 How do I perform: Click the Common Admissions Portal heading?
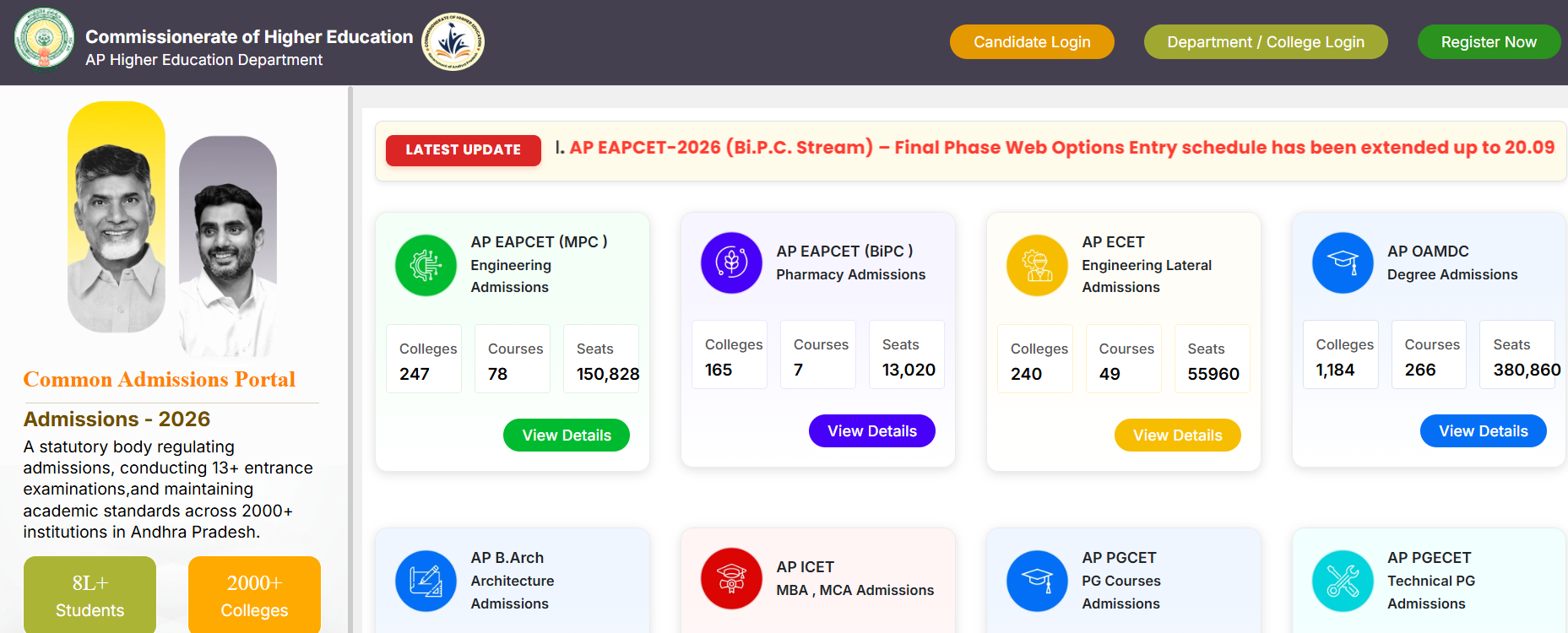pyautogui.click(x=159, y=380)
